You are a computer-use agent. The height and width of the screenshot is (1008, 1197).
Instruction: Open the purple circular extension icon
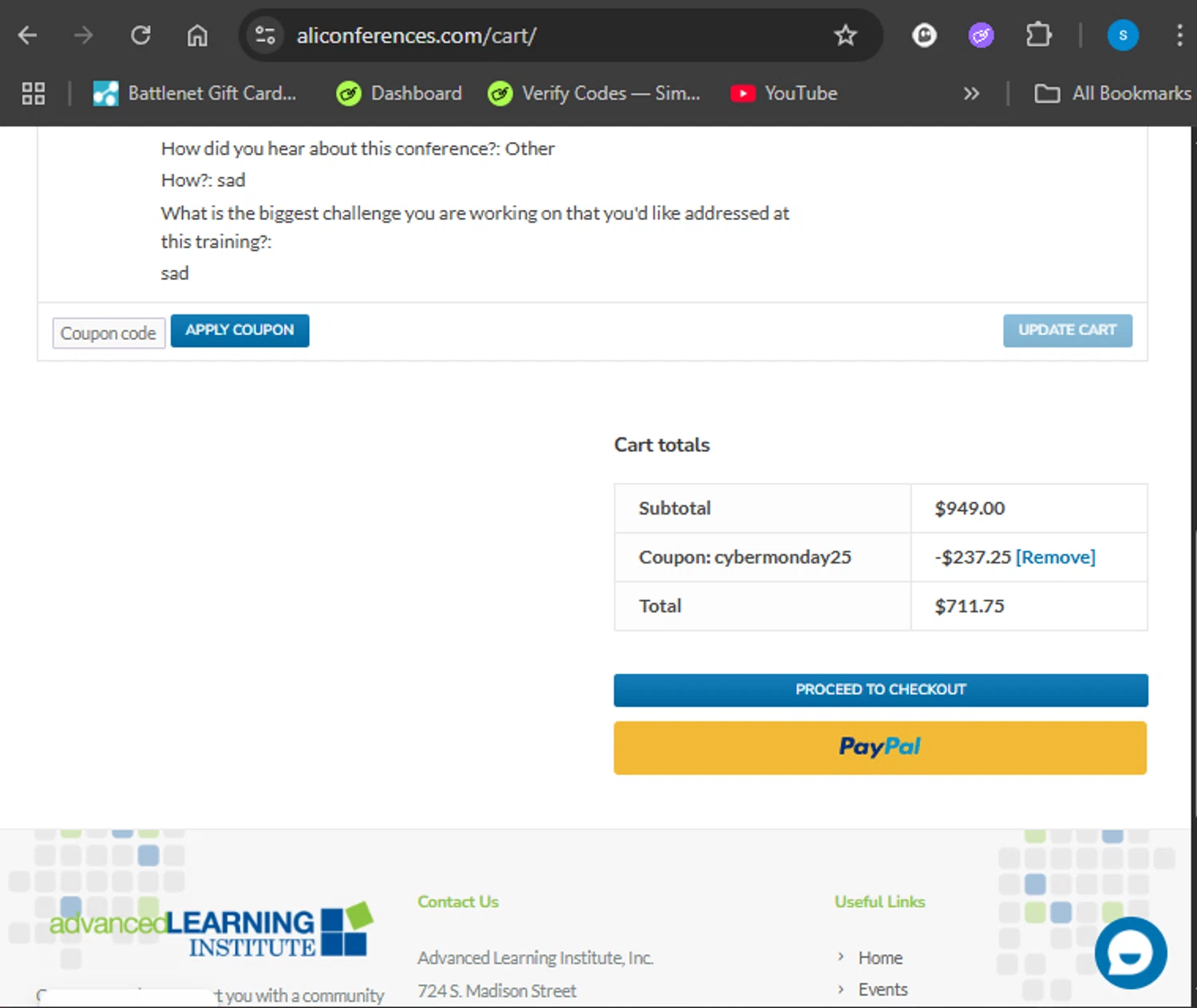click(981, 35)
